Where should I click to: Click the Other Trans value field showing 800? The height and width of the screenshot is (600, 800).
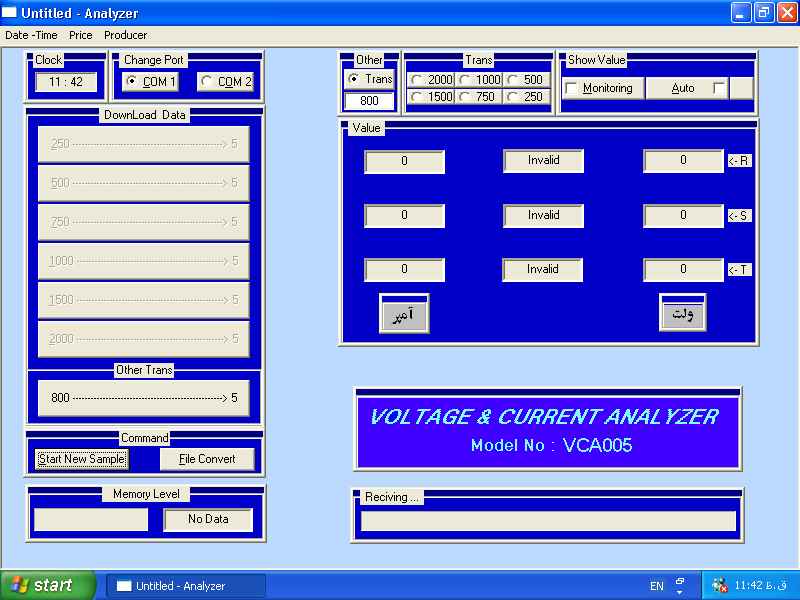tap(369, 101)
